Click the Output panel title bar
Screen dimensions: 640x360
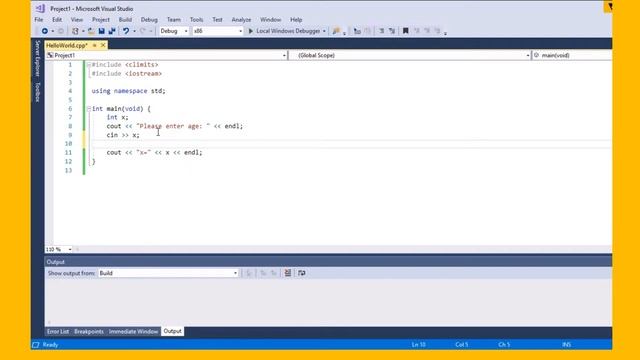(328, 262)
